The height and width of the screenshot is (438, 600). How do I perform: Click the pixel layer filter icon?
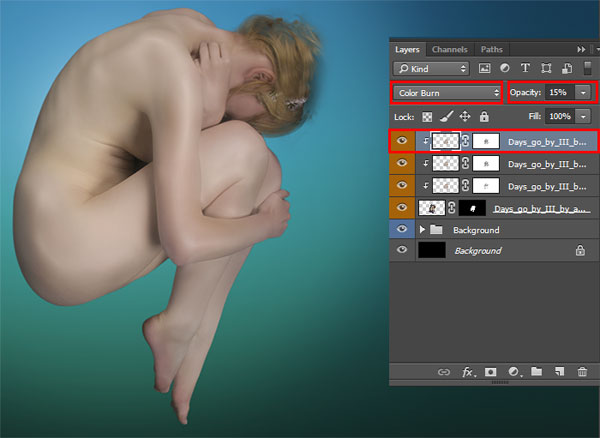(x=484, y=68)
